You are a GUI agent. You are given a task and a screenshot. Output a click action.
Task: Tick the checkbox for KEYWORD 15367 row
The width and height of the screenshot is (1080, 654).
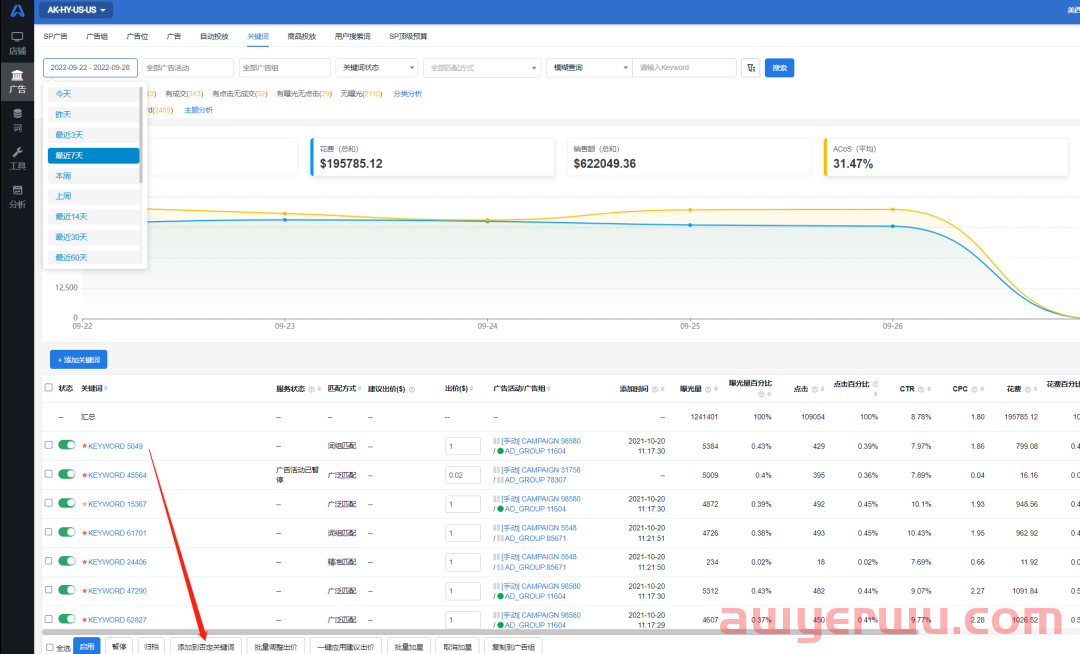coord(48,503)
